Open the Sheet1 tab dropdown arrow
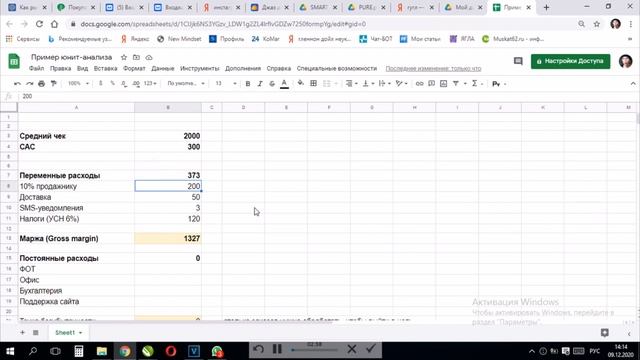 [x=80, y=333]
